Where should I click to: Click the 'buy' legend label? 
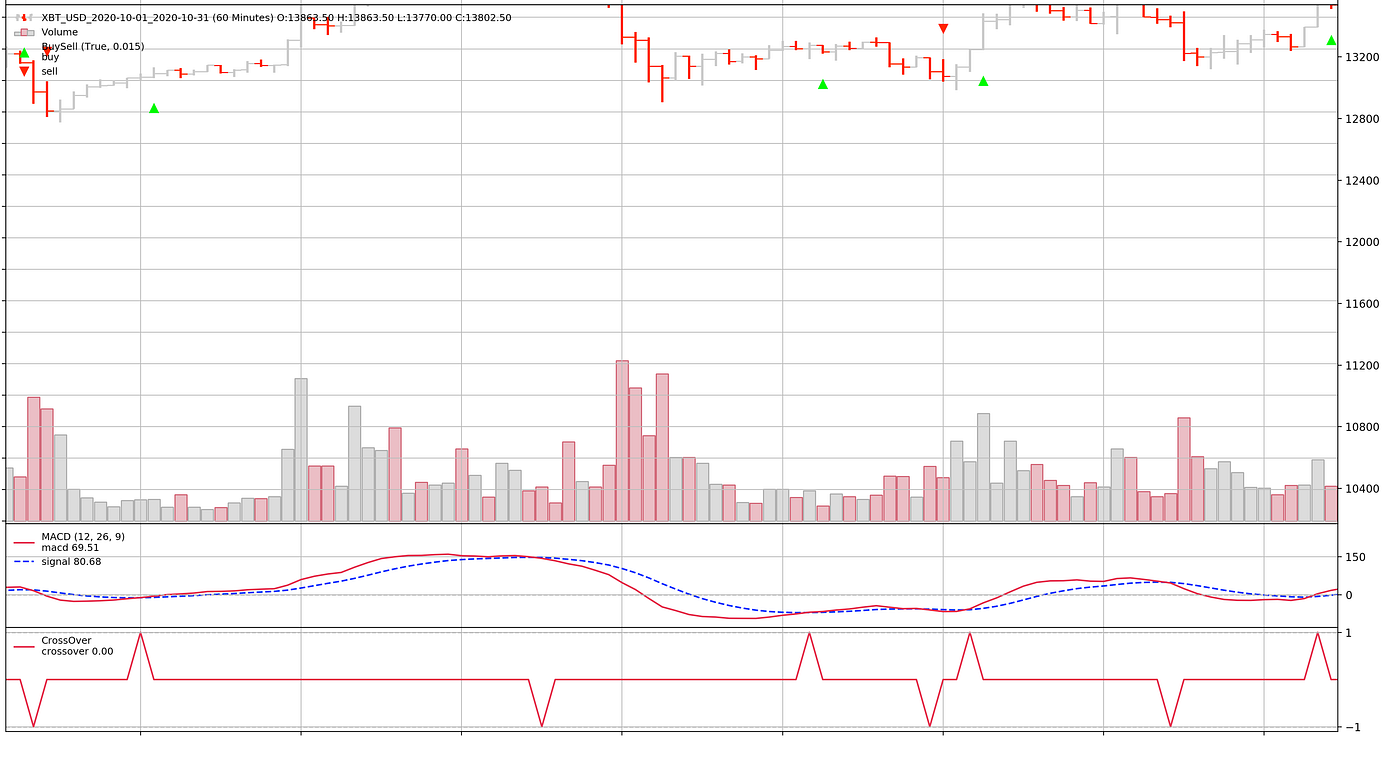pos(50,57)
